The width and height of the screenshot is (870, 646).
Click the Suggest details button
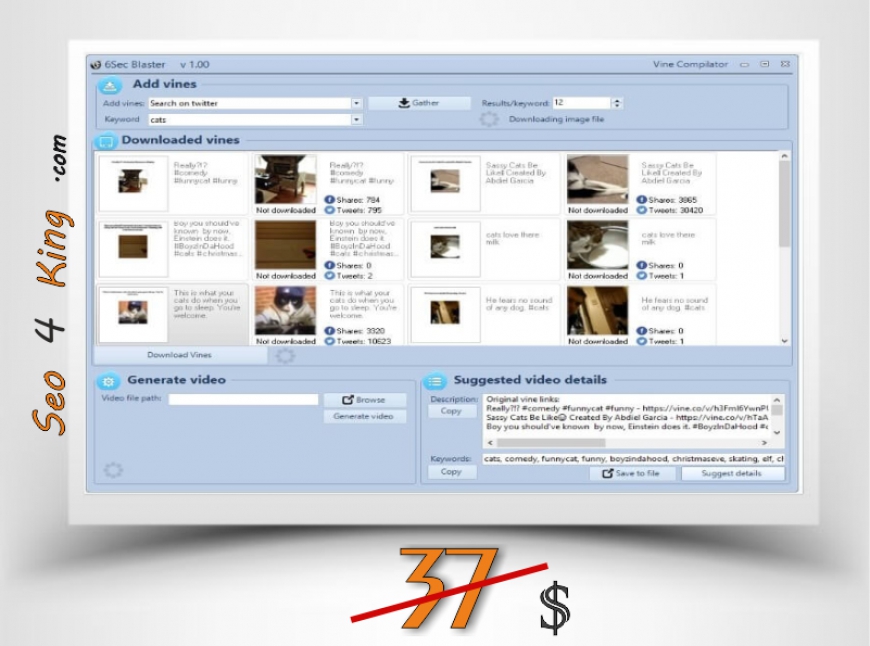[732, 473]
